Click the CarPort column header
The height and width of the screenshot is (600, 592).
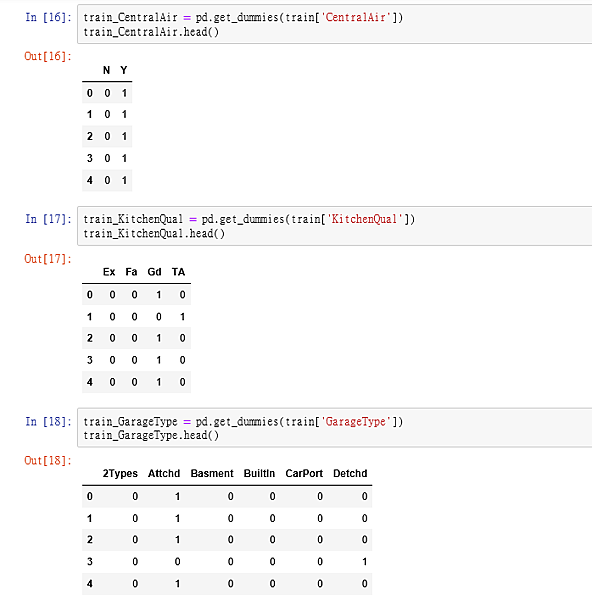click(304, 474)
